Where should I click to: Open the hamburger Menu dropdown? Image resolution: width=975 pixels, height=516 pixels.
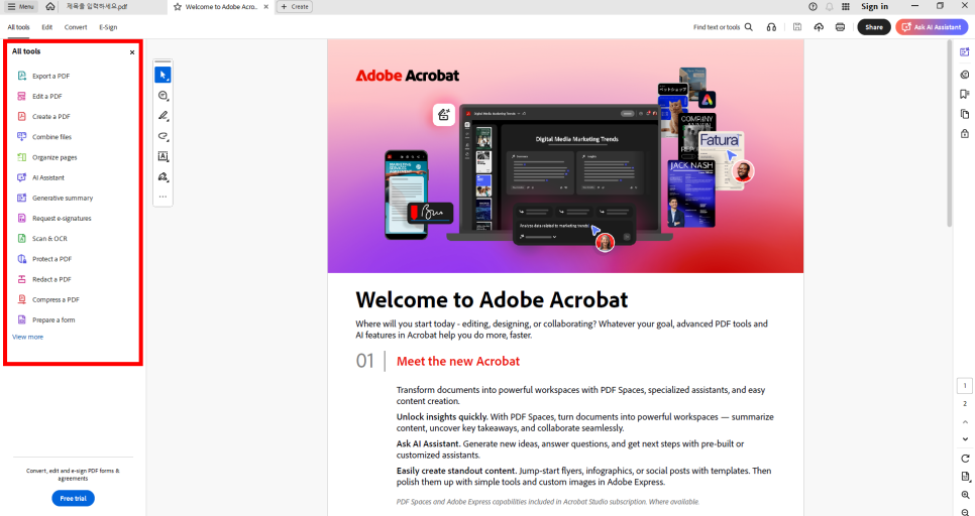[x=21, y=7]
